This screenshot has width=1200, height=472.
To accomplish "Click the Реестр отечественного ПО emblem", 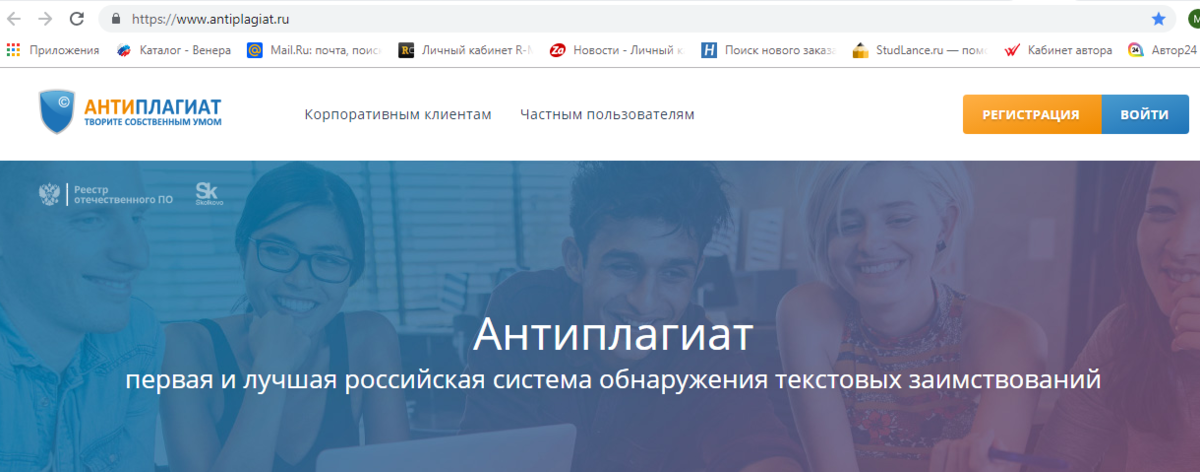I will coord(105,194).
